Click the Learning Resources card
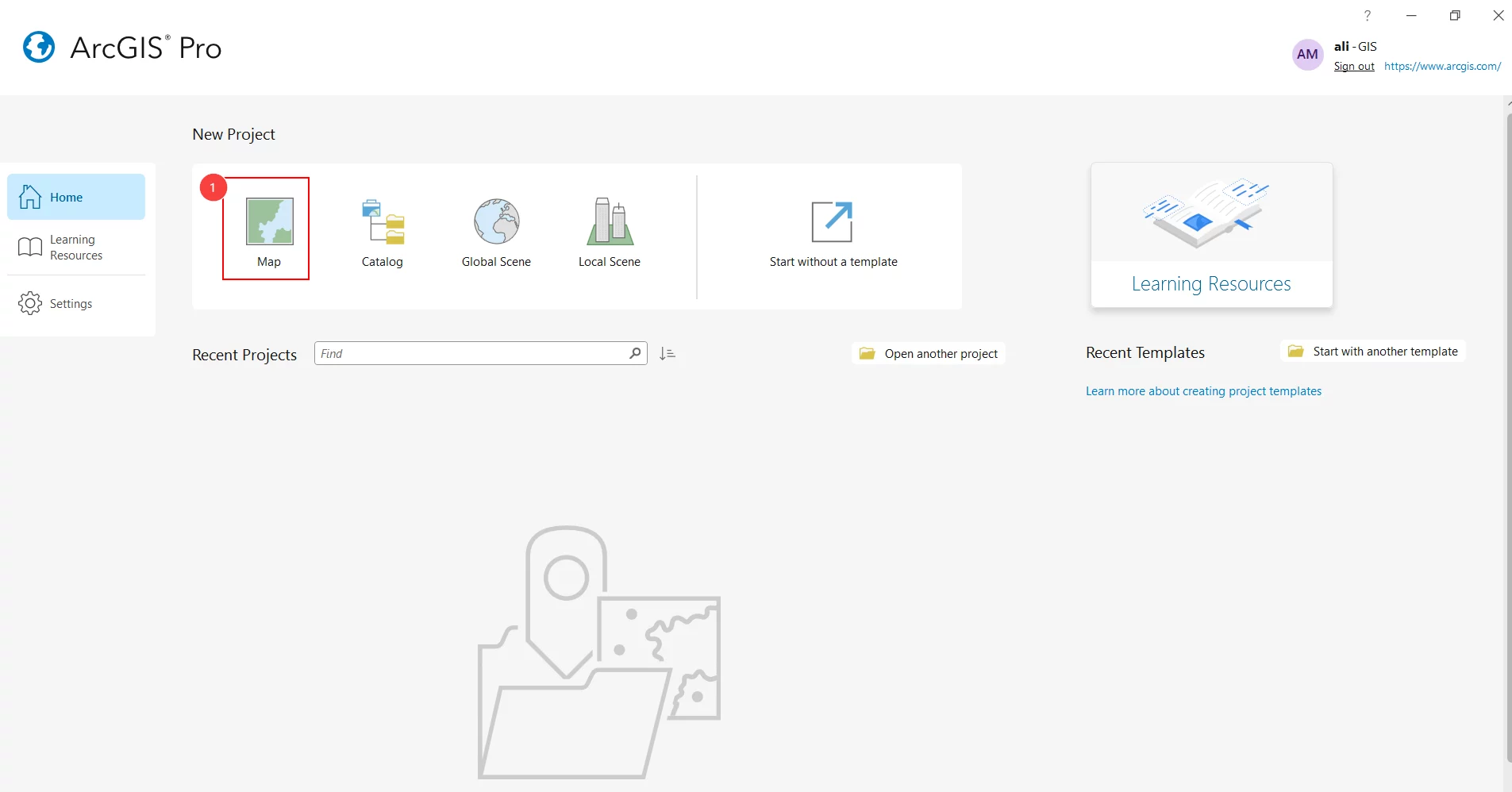This screenshot has height=792, width=1512. [1211, 235]
